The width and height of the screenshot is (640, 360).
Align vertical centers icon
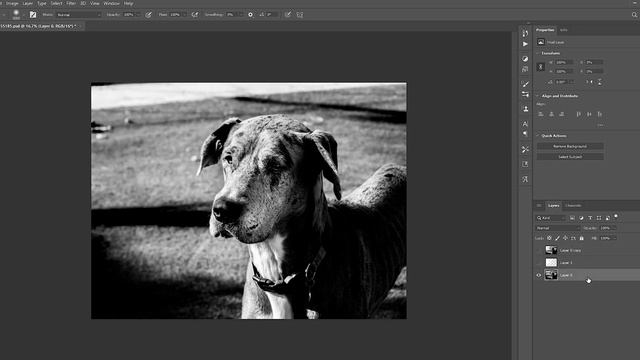point(589,114)
